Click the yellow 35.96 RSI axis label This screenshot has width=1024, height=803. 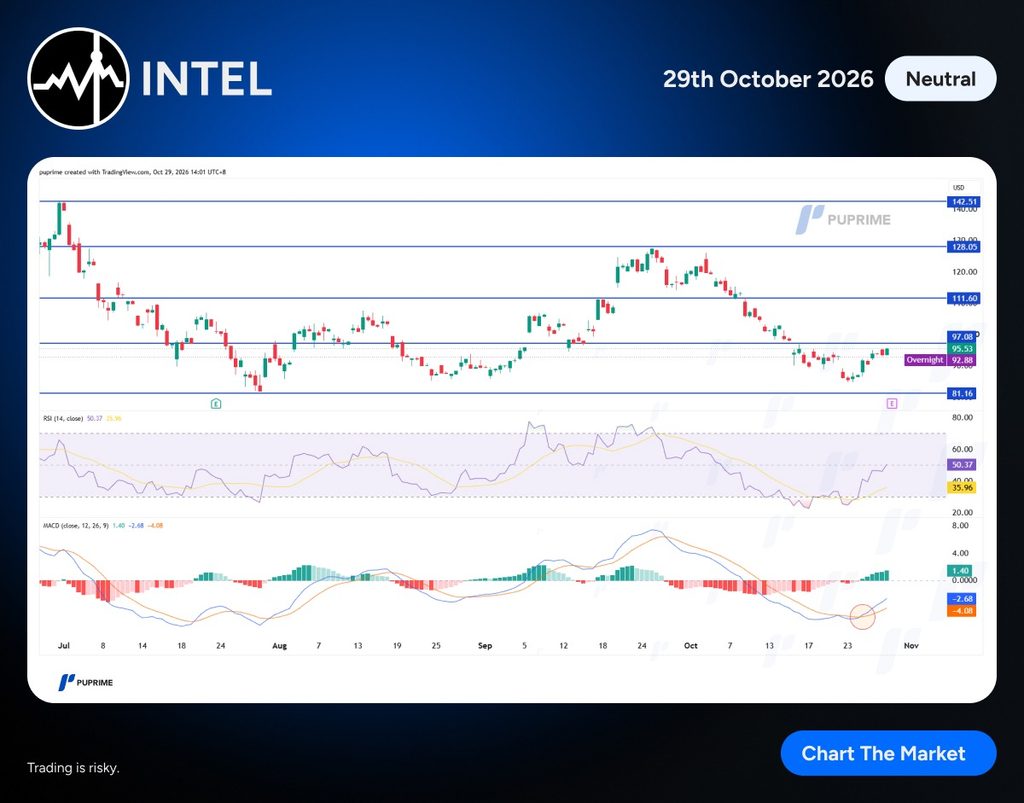coord(962,488)
